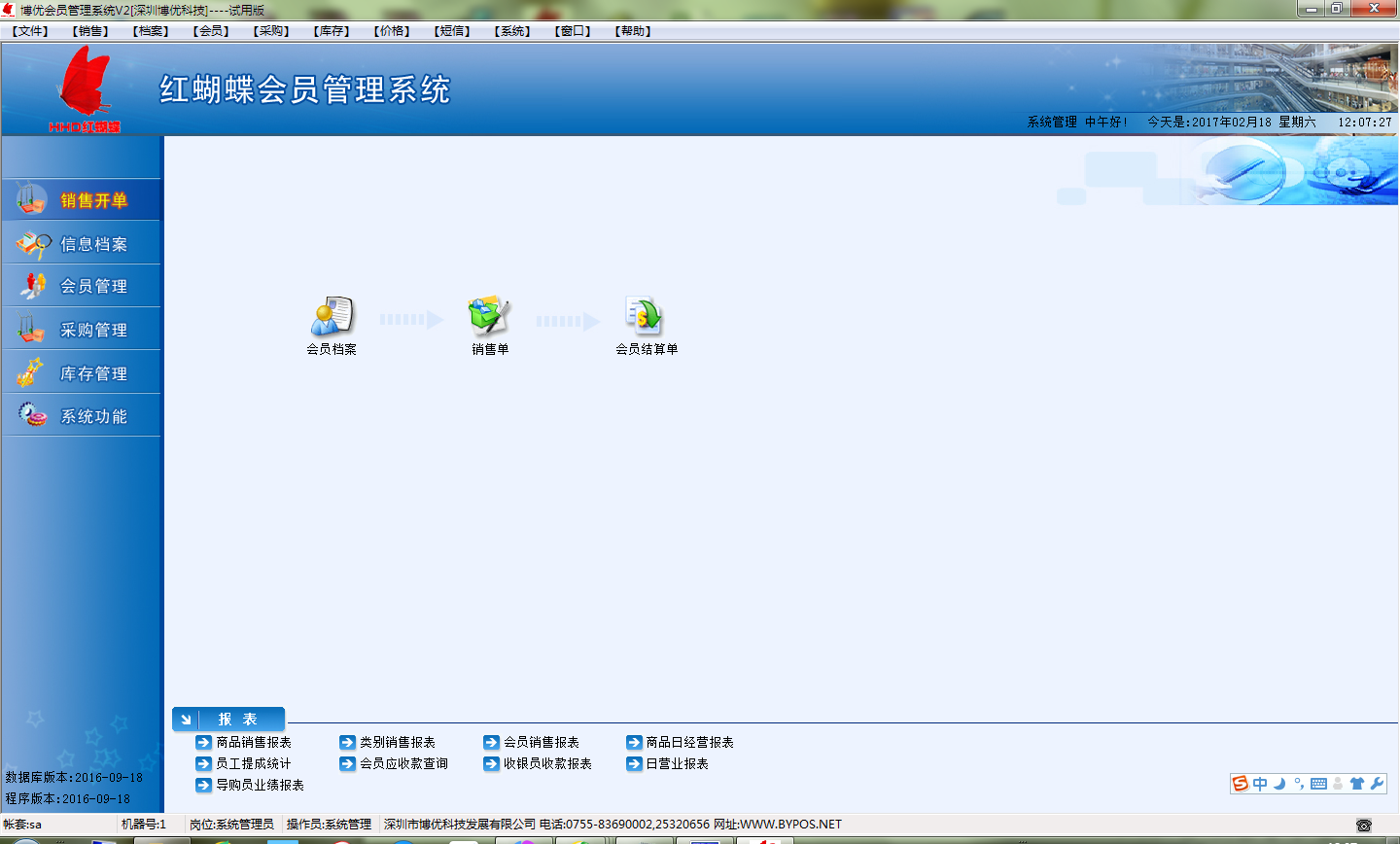Open the IME soft keyboard icon
The image size is (1400, 844).
click(x=1318, y=784)
